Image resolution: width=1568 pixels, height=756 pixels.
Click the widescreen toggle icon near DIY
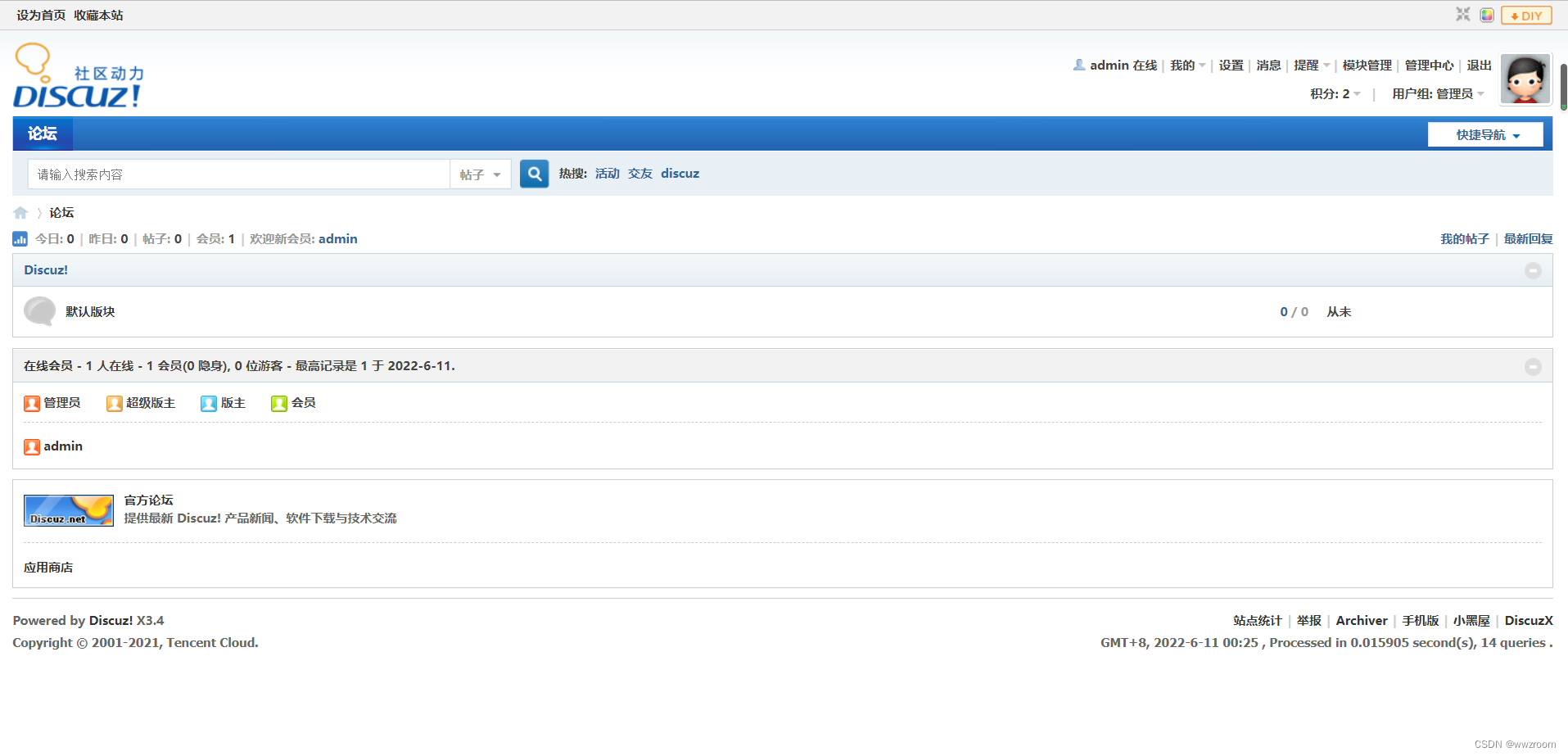[1462, 15]
